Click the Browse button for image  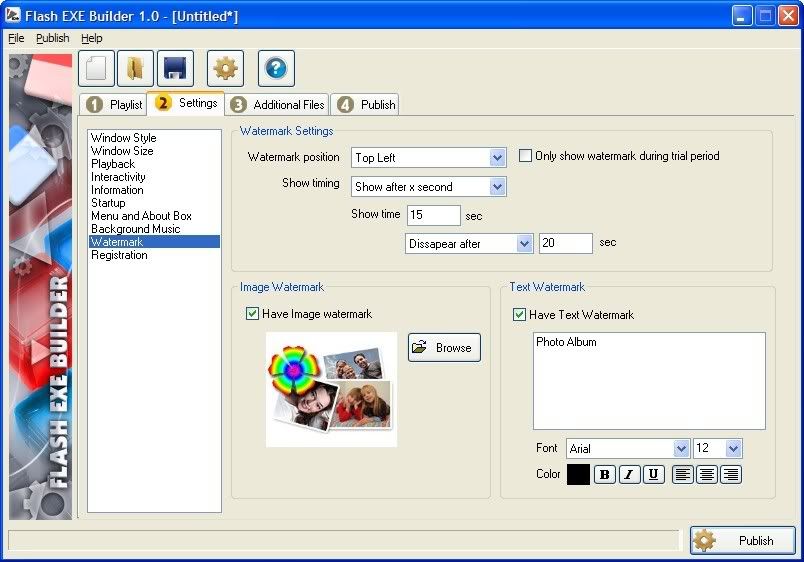(x=444, y=348)
